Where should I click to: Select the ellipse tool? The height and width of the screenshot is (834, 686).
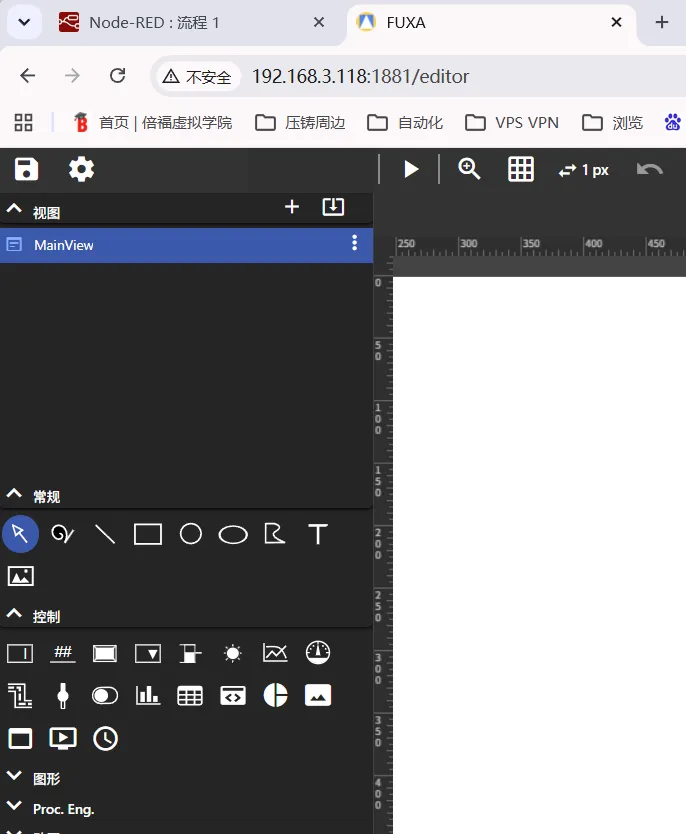[233, 535]
